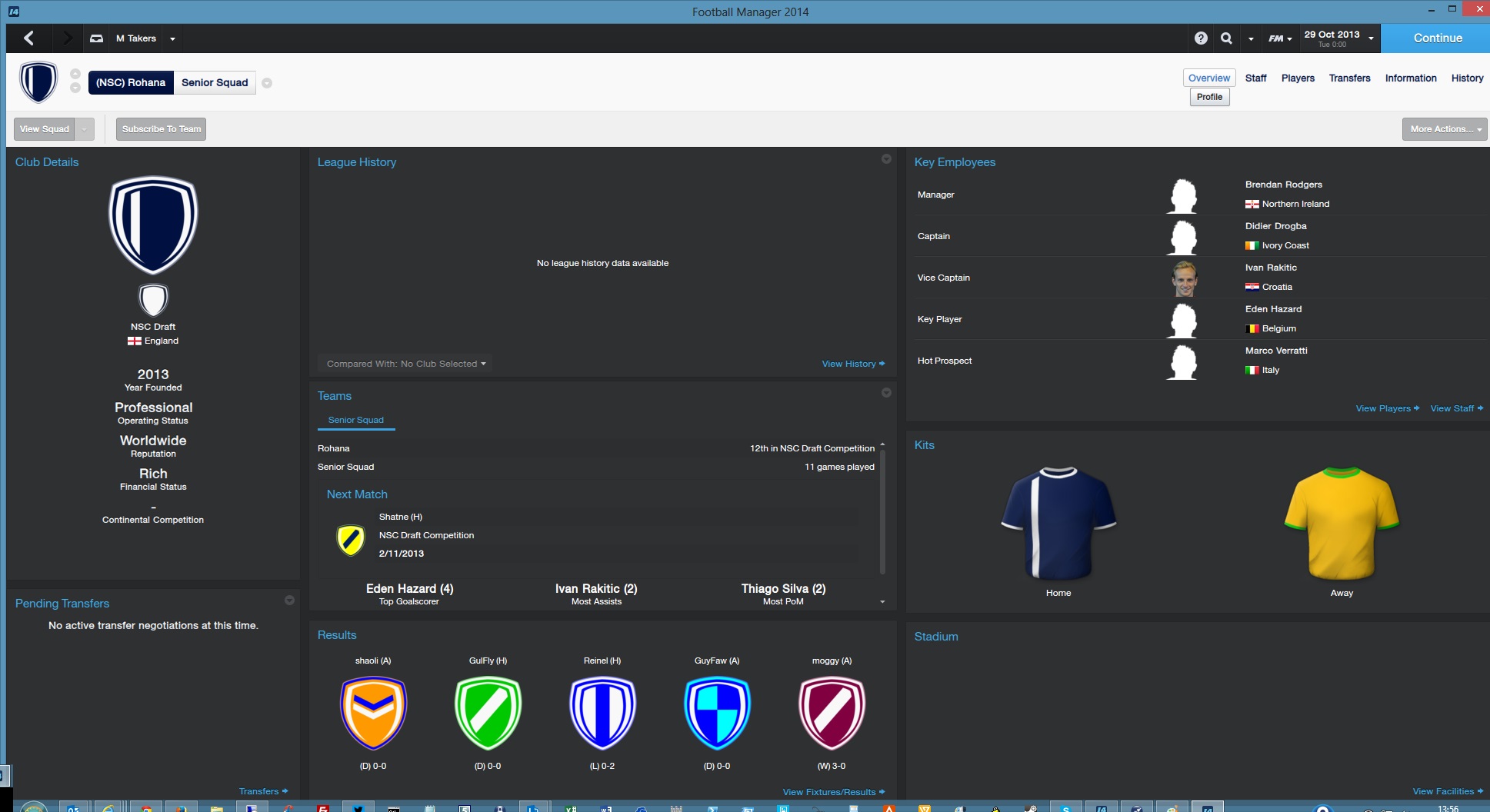1490x812 pixels.
Task: Open the Transfers tab
Action: [x=1349, y=78]
